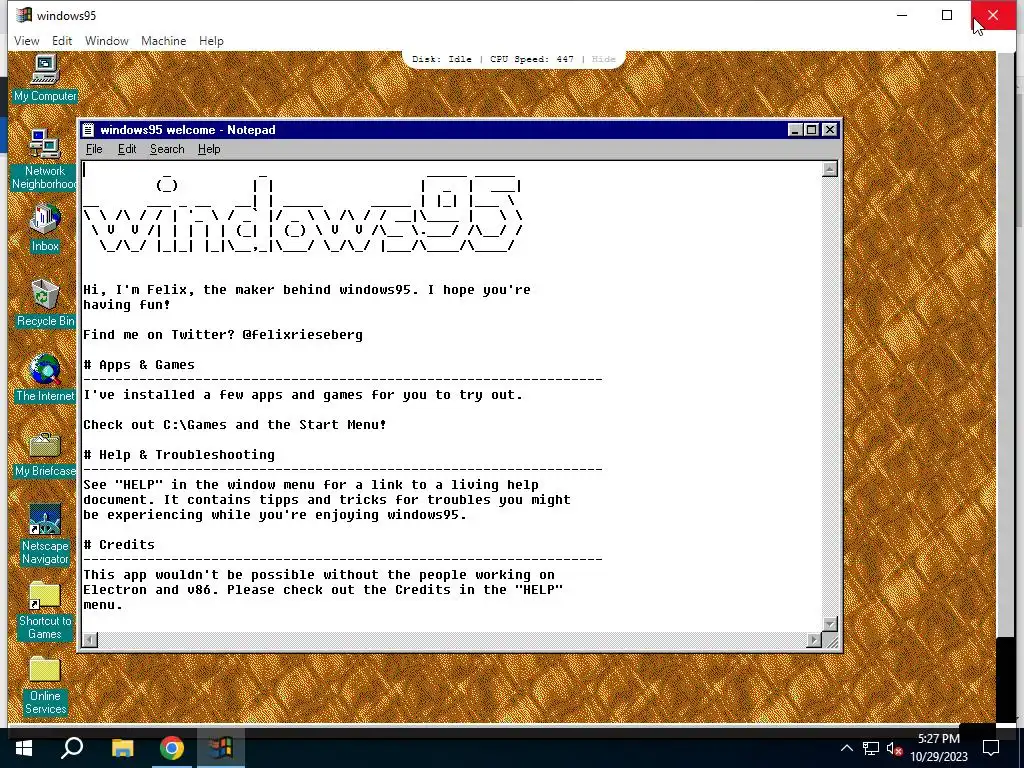Open emulator Machine menu
This screenshot has width=1024, height=768.
pos(163,40)
